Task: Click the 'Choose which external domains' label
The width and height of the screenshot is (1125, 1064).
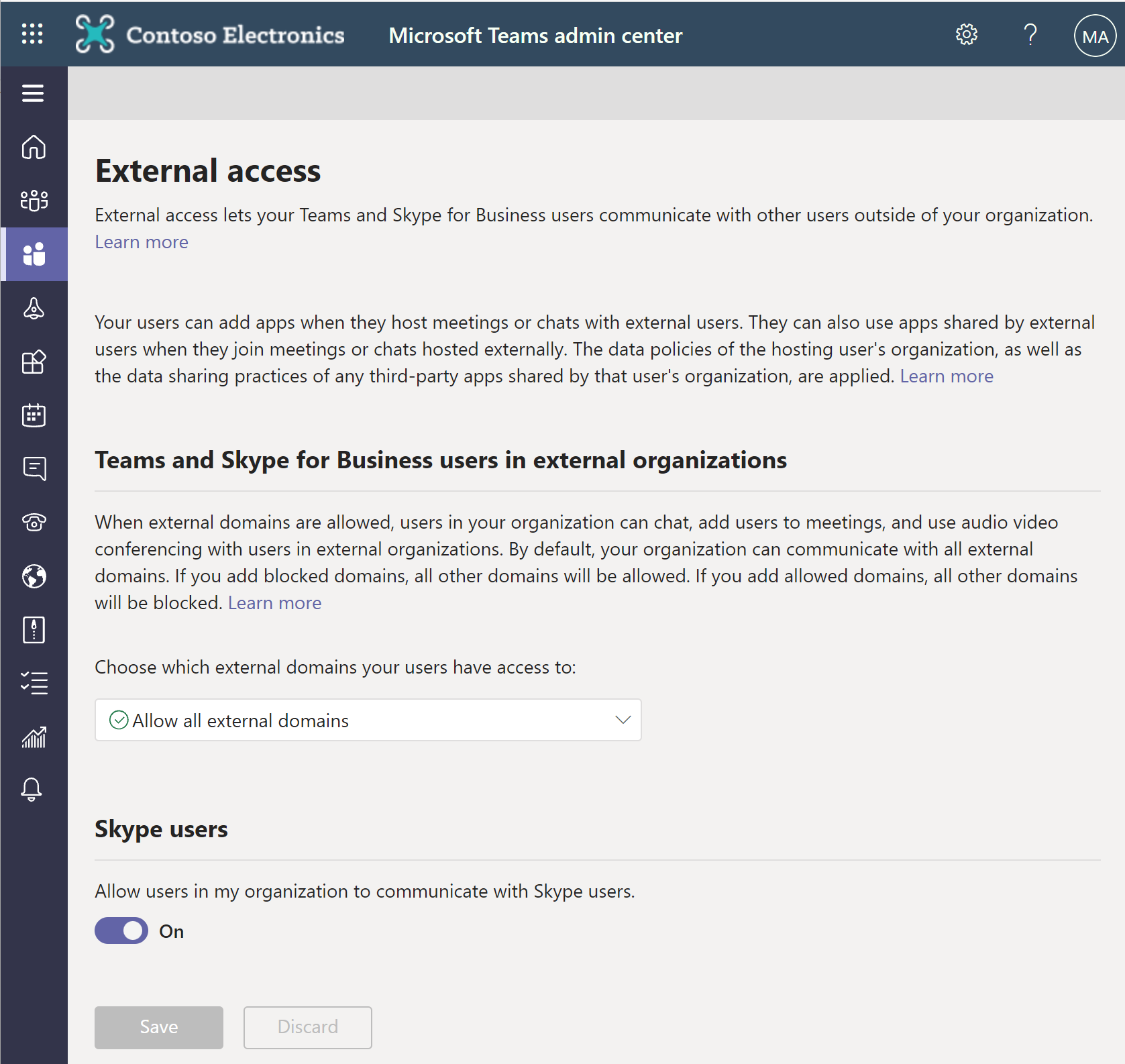Action: point(335,667)
